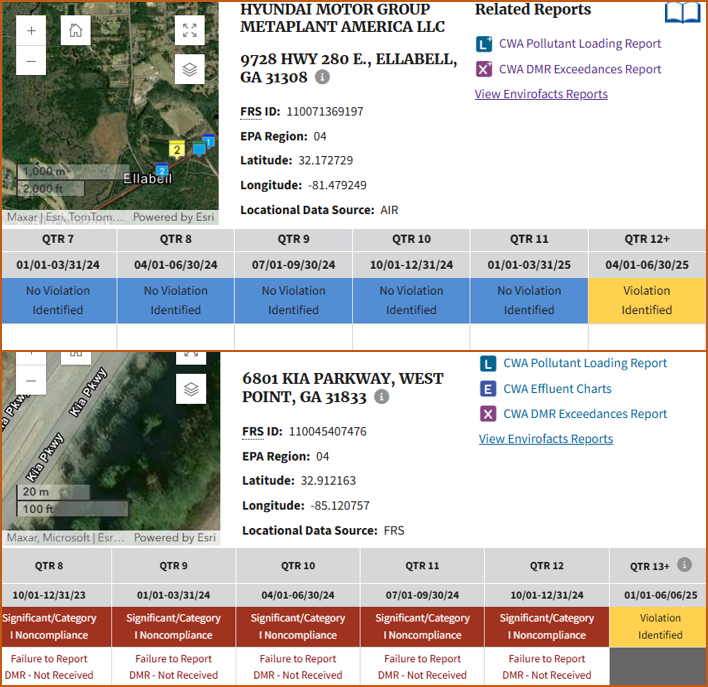Image resolution: width=708 pixels, height=687 pixels.
Task: Click X icon for Hyundai DMR Exceedances Report
Action: point(484,69)
